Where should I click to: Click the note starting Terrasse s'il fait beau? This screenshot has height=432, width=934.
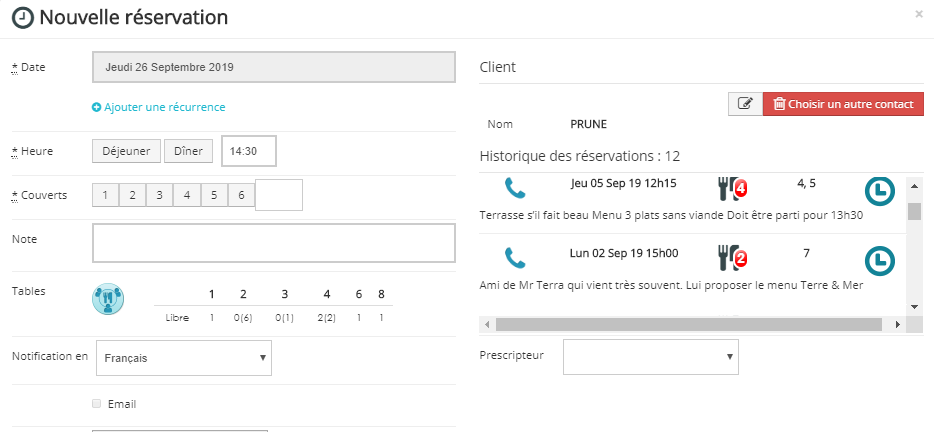pos(671,215)
